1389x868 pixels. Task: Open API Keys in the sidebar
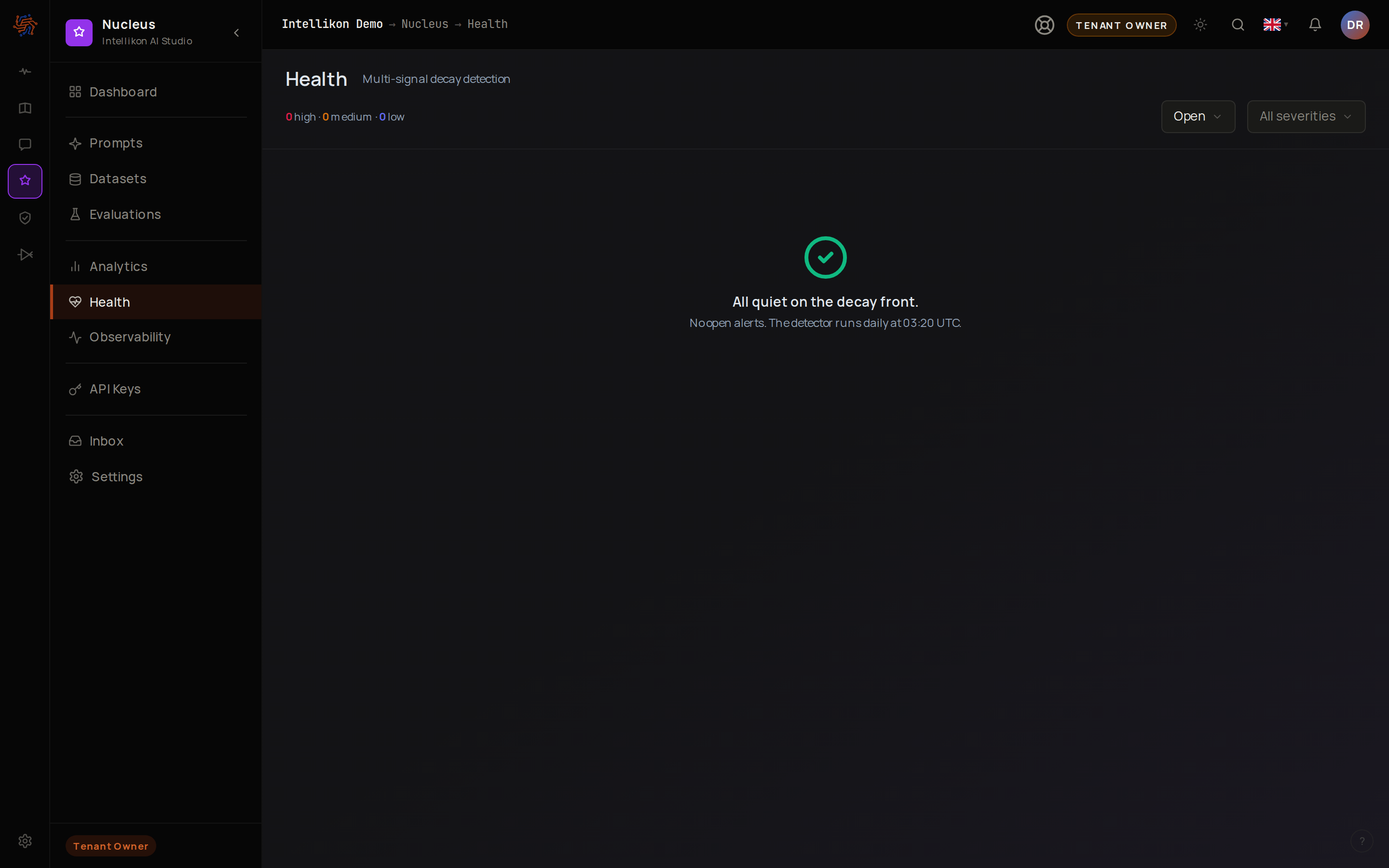(x=156, y=389)
